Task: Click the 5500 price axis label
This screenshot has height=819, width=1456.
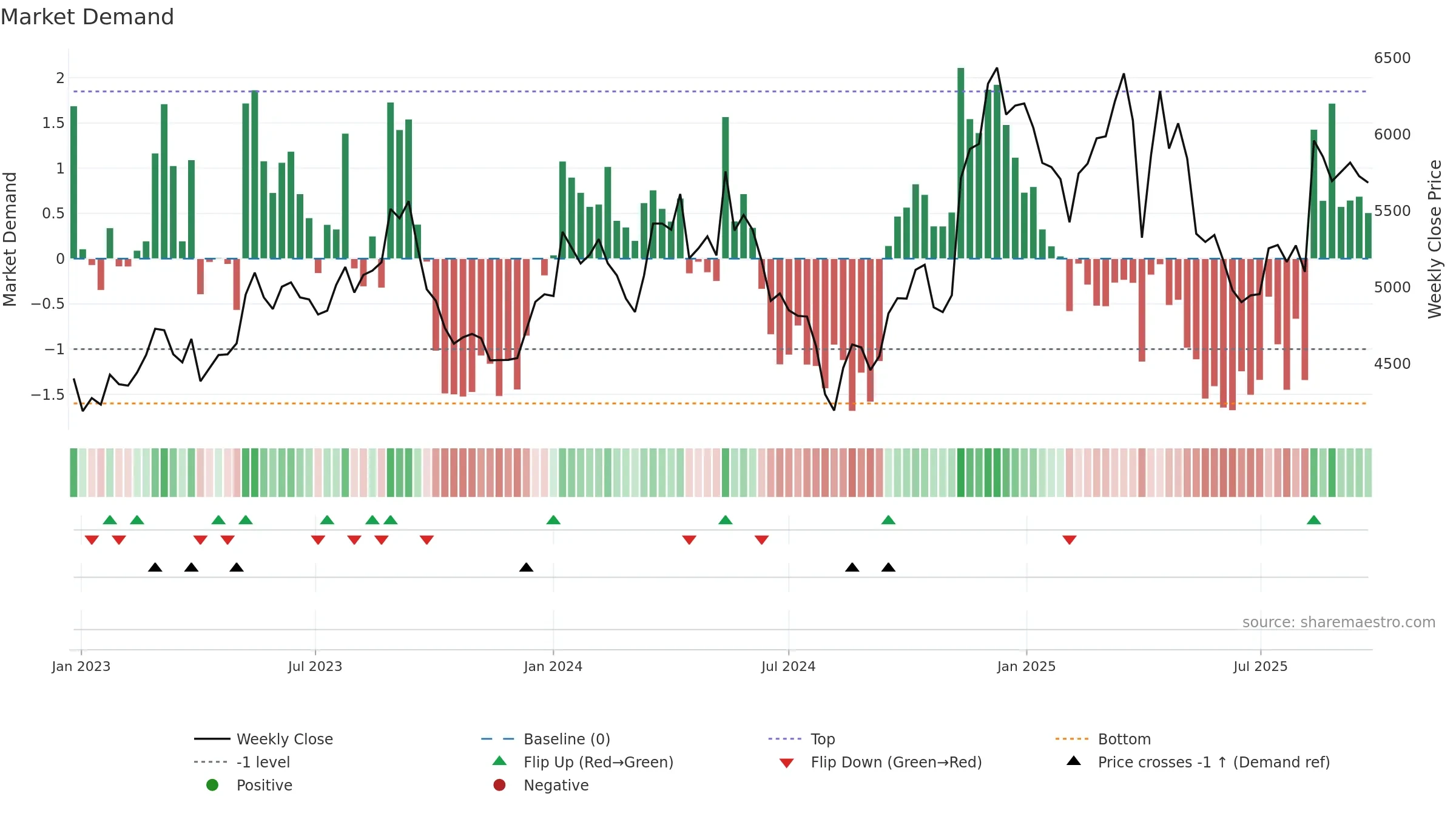Action: (x=1392, y=211)
